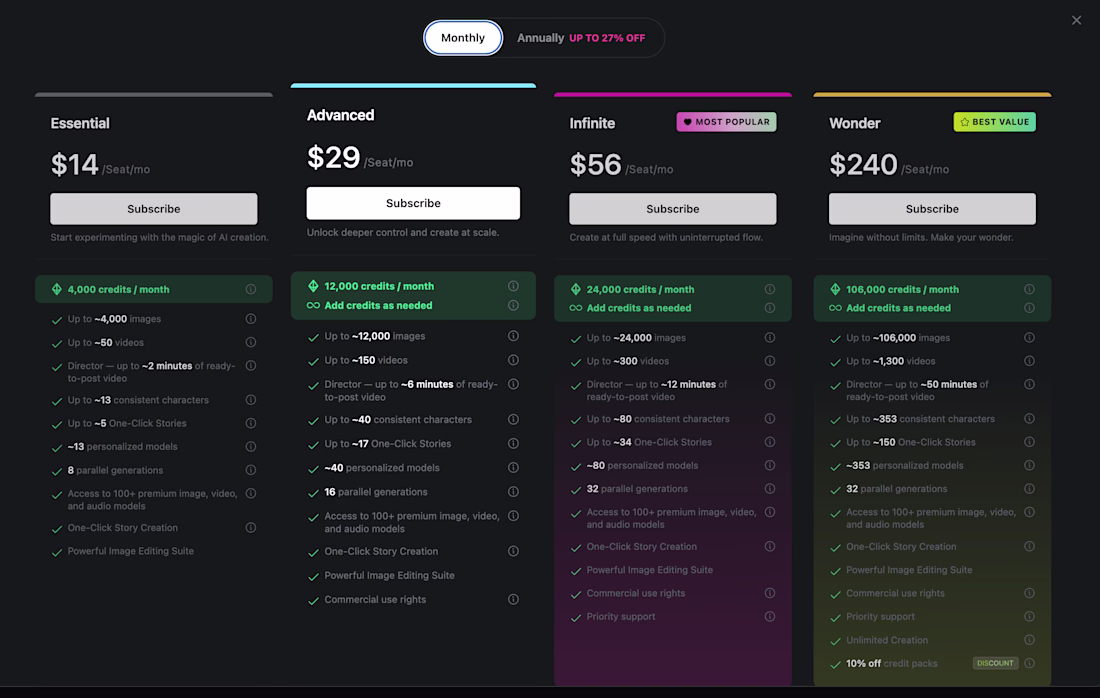Click the Wonder plan title
Viewport: 1100px width, 698px height.
pos(854,123)
